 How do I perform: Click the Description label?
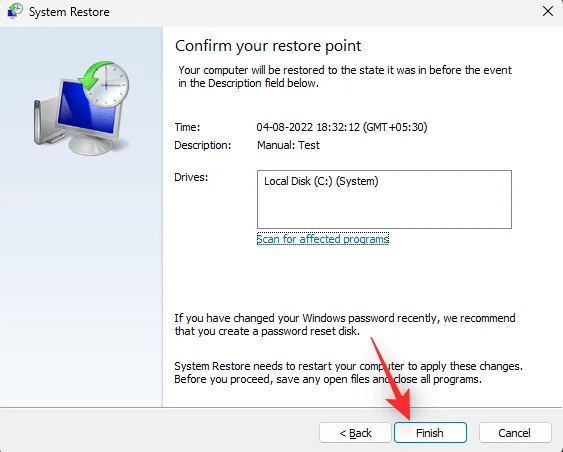[x=203, y=145]
